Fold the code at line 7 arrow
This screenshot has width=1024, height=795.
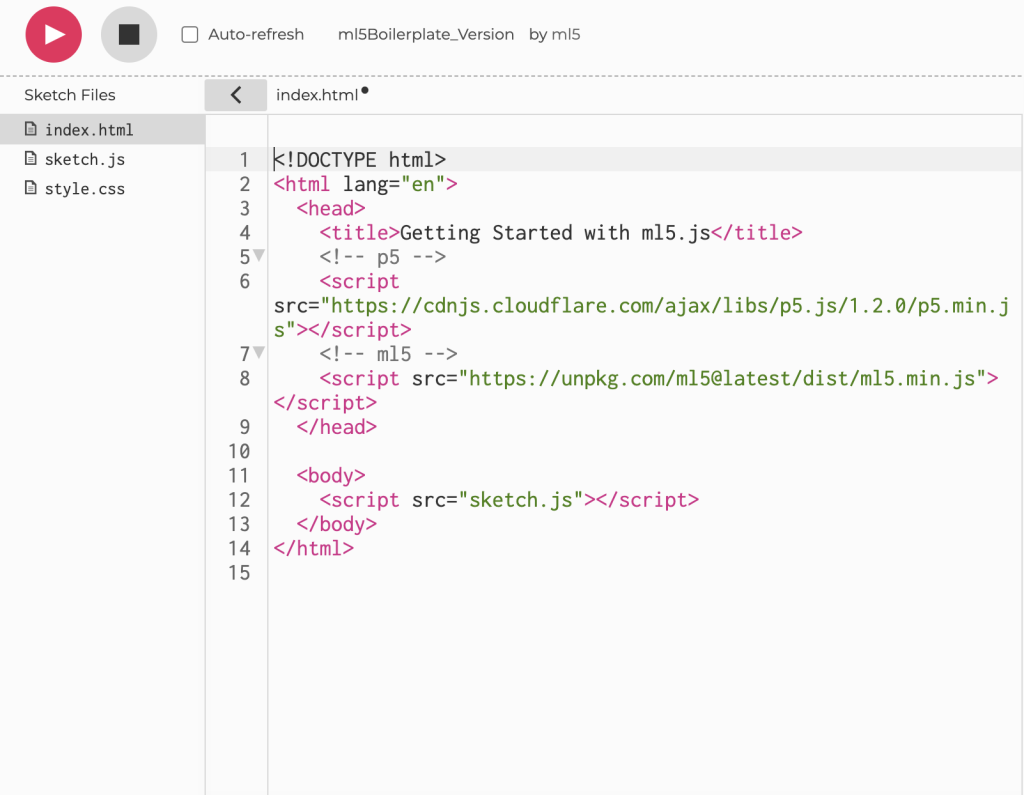[x=259, y=352]
